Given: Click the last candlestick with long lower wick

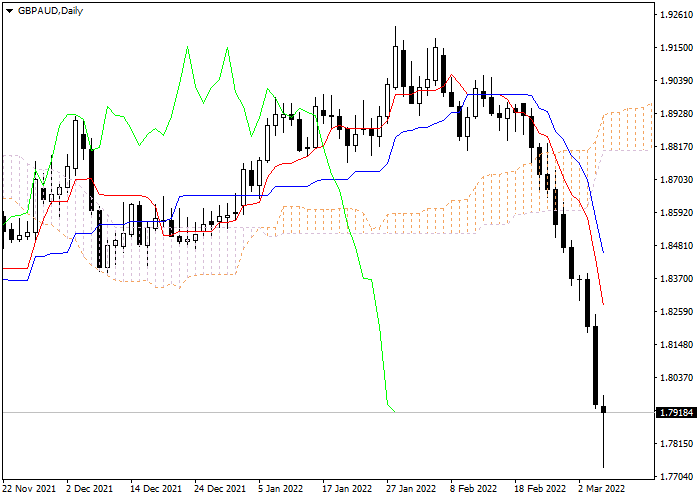Looking at the screenshot, I should pos(604,431).
